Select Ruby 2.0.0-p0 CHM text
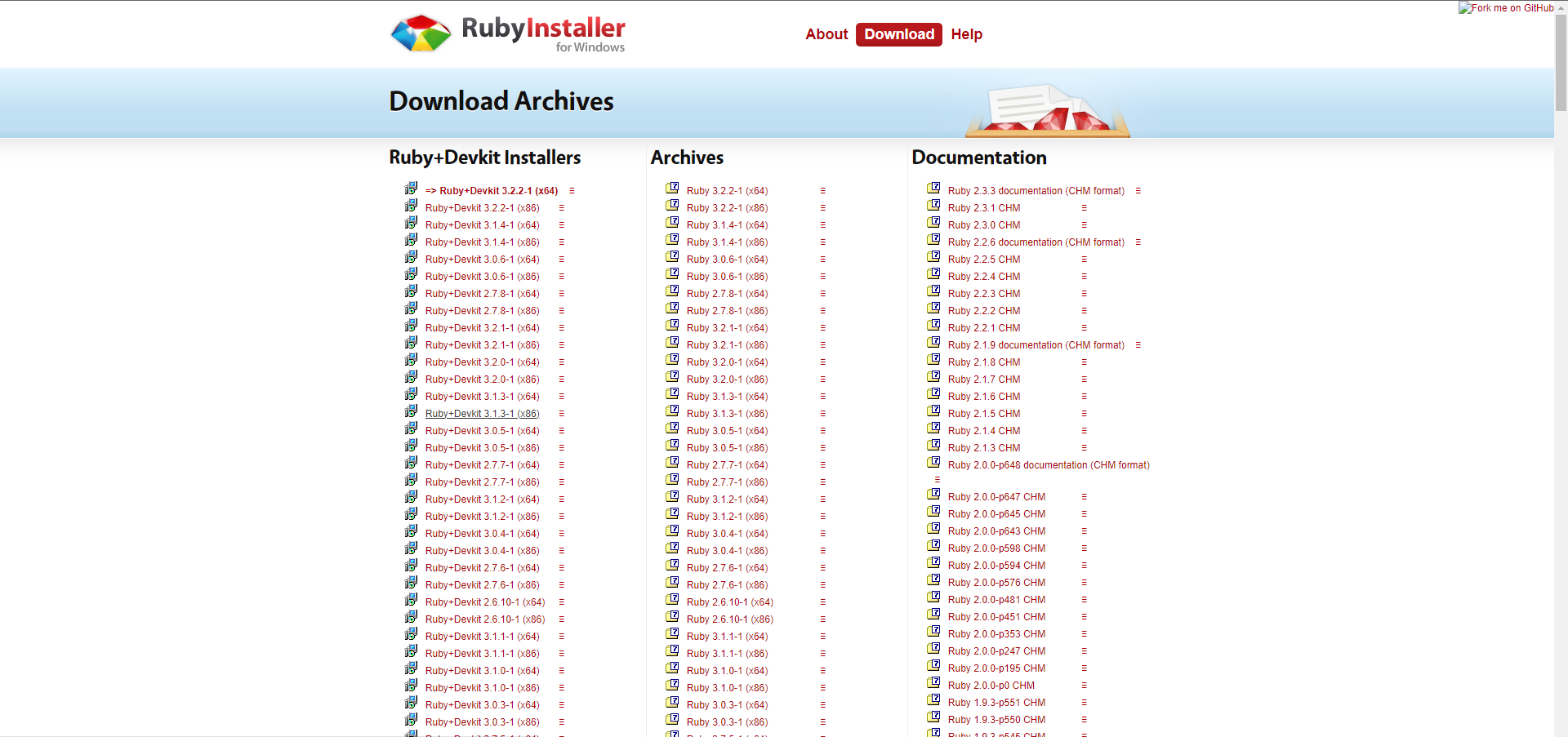This screenshot has width=1568, height=737. click(x=991, y=686)
